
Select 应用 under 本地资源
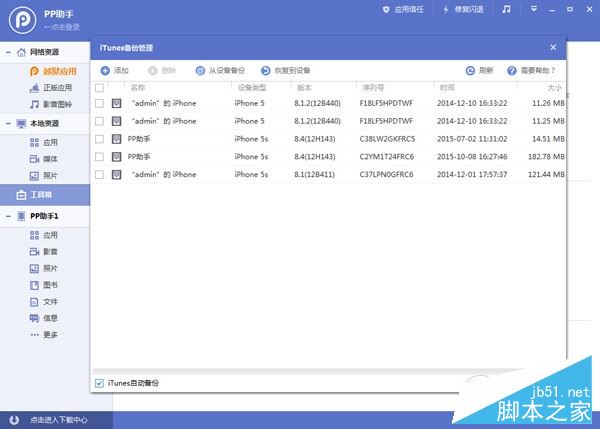tap(44, 143)
